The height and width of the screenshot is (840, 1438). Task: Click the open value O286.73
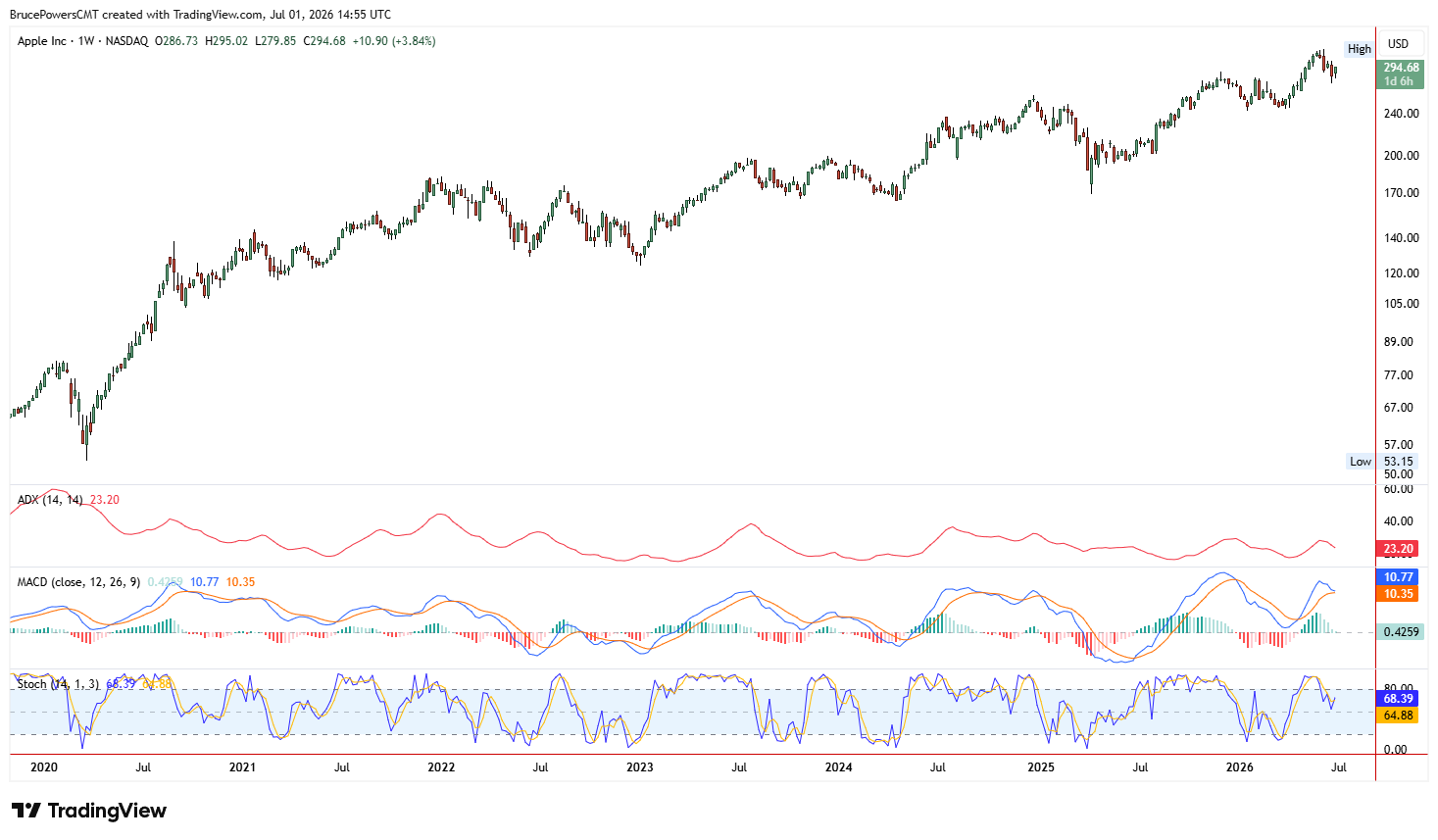(175, 41)
